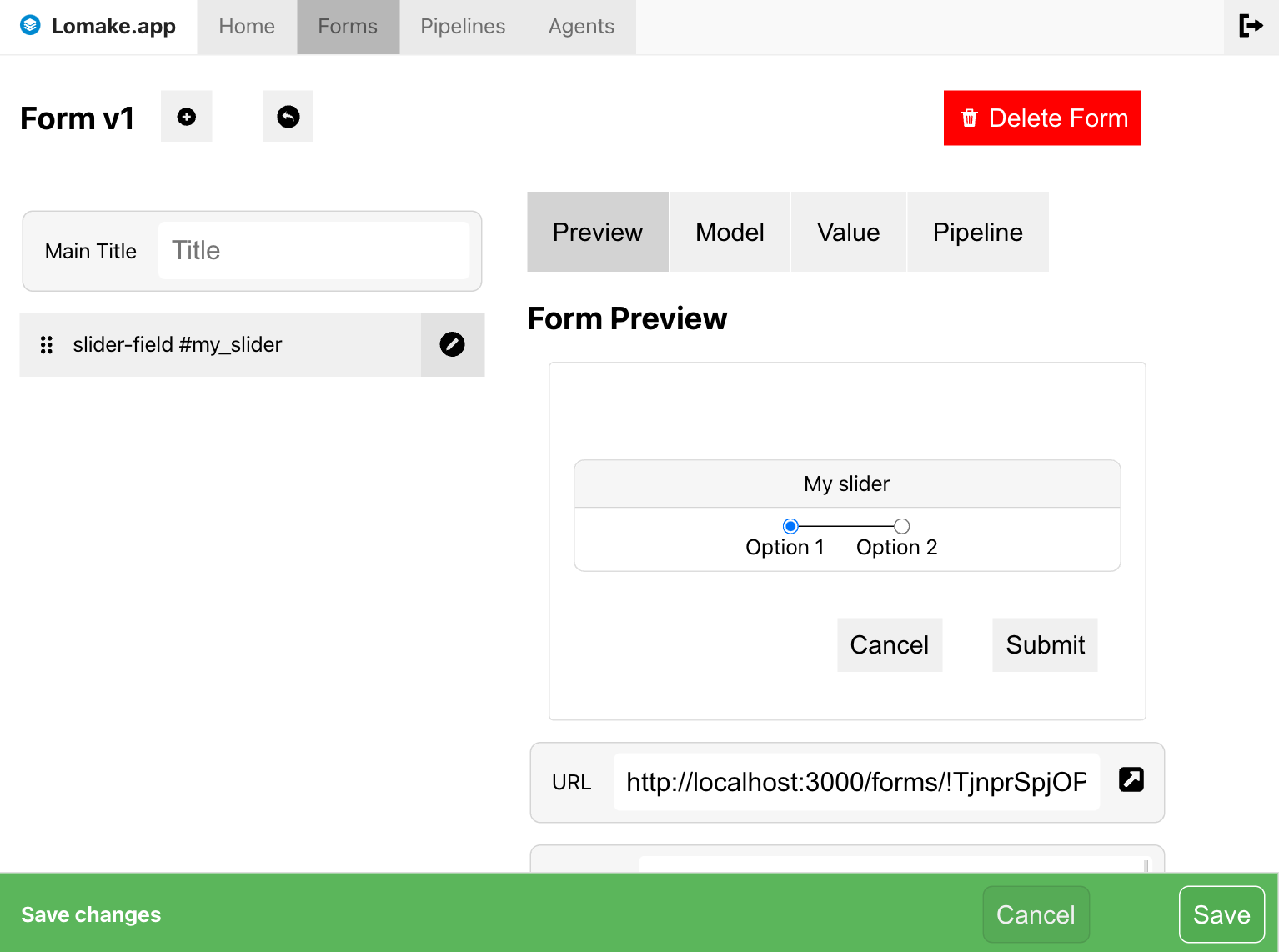The height and width of the screenshot is (952, 1279).
Task: Open Agents navigation item
Action: [581, 27]
